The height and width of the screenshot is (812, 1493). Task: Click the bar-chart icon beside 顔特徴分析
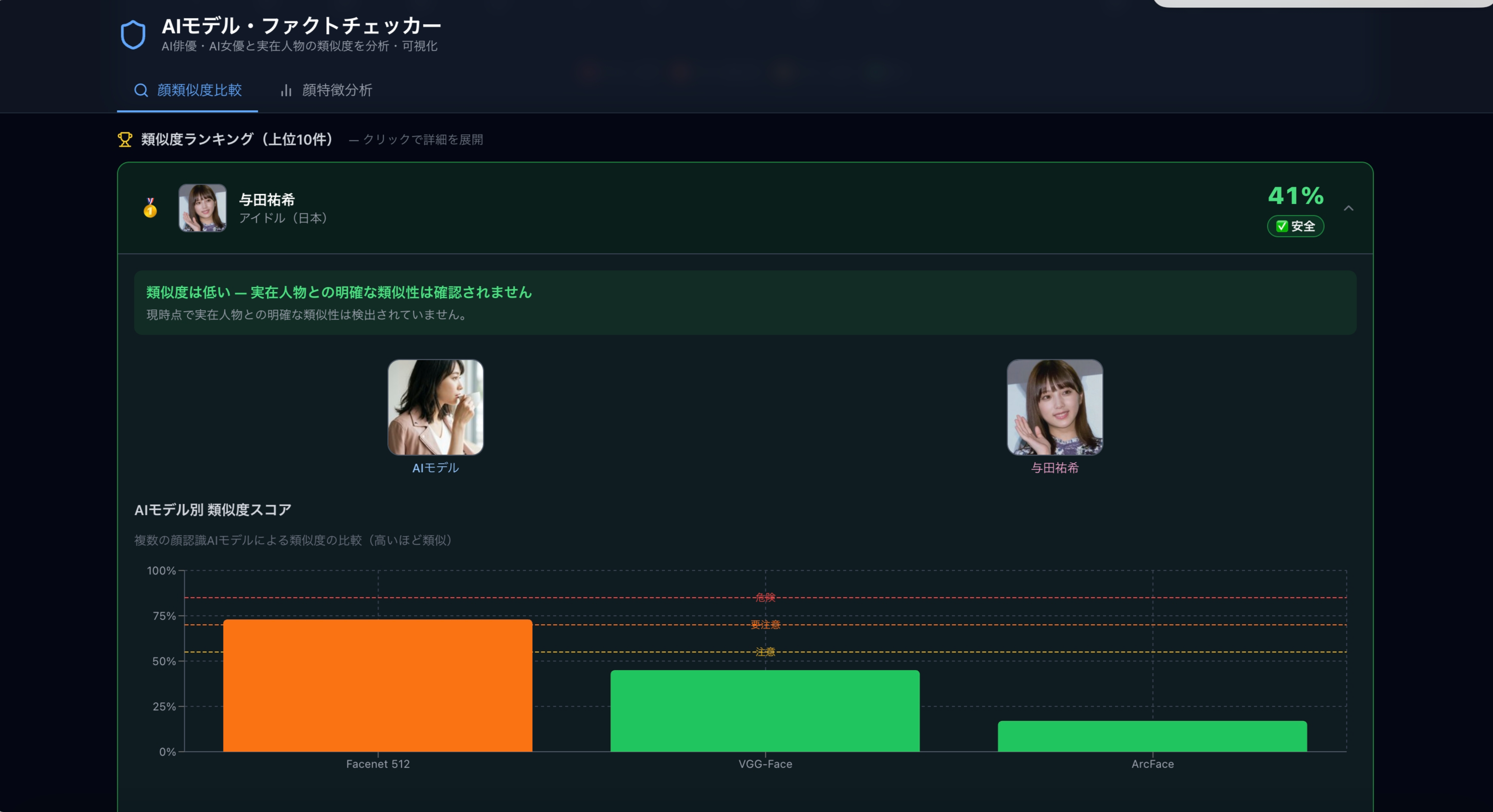coord(287,91)
